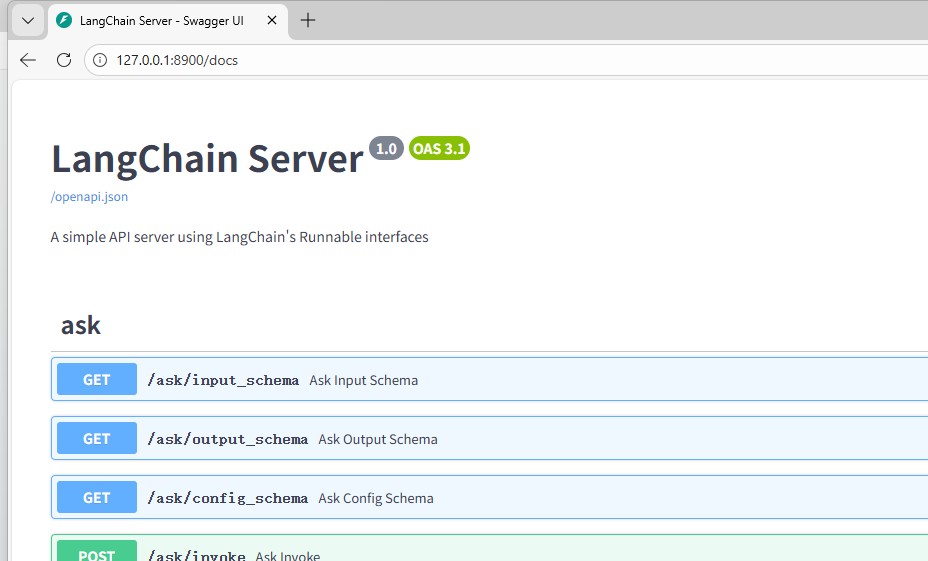Expand the Ask Input Schema endpoint description
Image resolution: width=928 pixels, height=561 pixels.
point(363,380)
